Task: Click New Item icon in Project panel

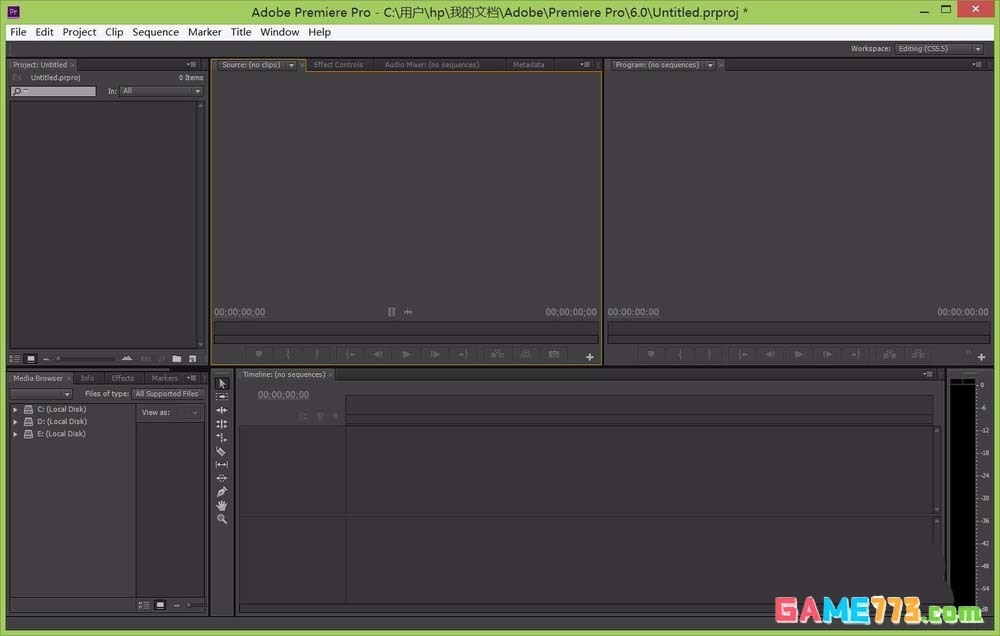Action: (192, 359)
